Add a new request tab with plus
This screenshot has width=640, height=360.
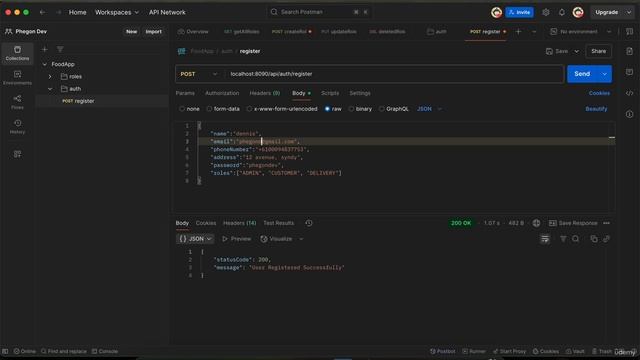pyautogui.click(x=518, y=31)
